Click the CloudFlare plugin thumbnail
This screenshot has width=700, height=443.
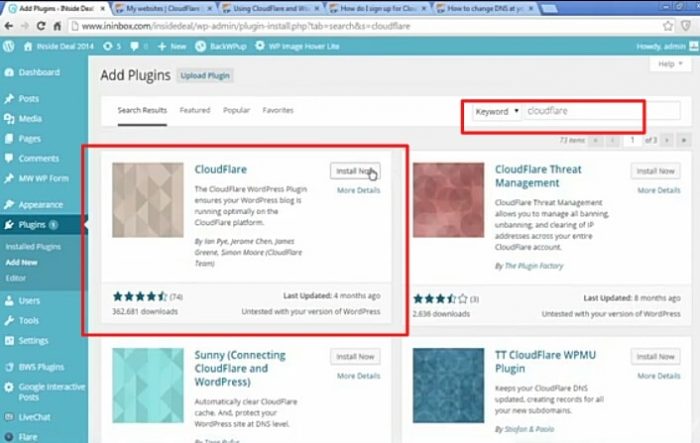coord(148,200)
